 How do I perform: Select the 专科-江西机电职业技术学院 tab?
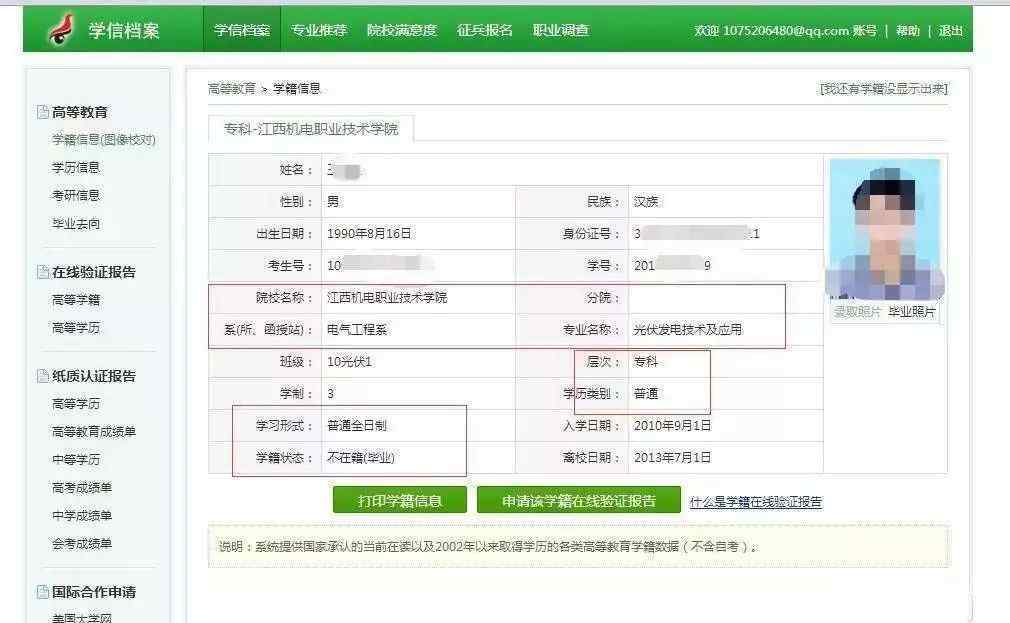pyautogui.click(x=311, y=129)
